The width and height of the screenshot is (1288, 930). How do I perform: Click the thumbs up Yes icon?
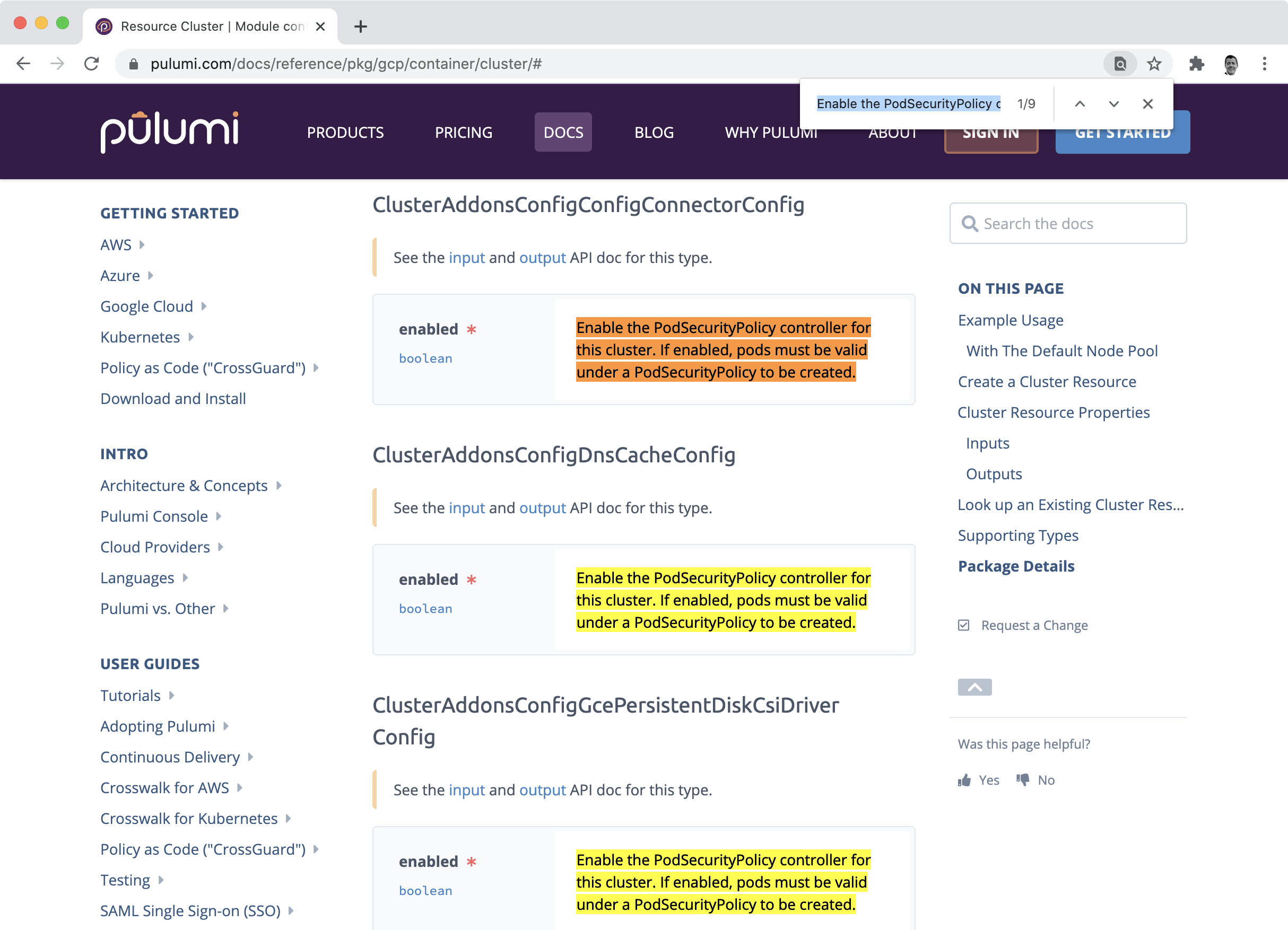(x=964, y=780)
